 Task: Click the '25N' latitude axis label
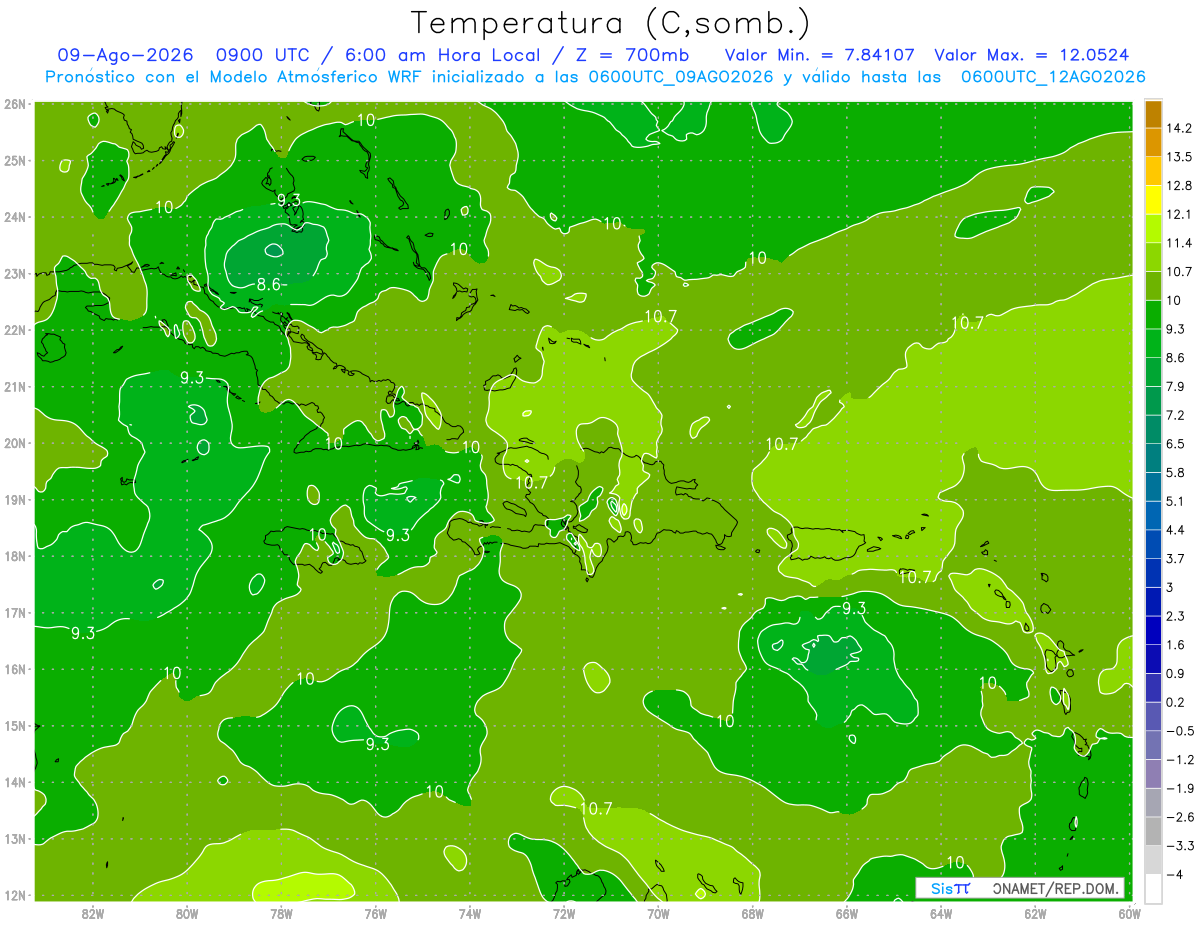pos(14,161)
